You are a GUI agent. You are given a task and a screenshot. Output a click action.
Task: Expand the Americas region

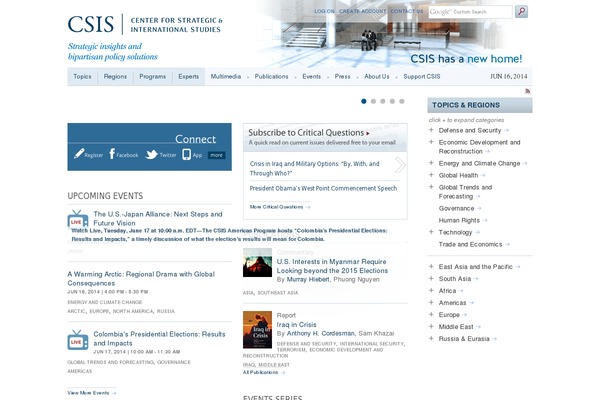(x=431, y=302)
